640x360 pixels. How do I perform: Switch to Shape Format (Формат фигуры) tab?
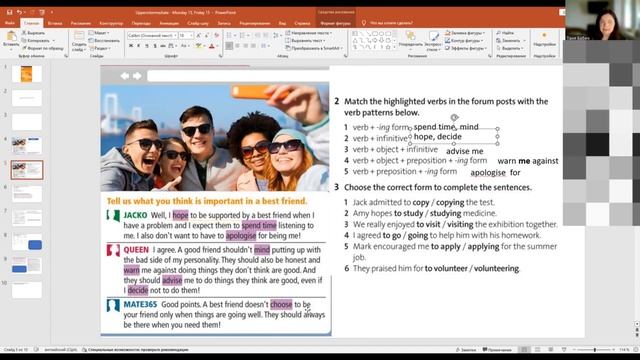[x=336, y=23]
